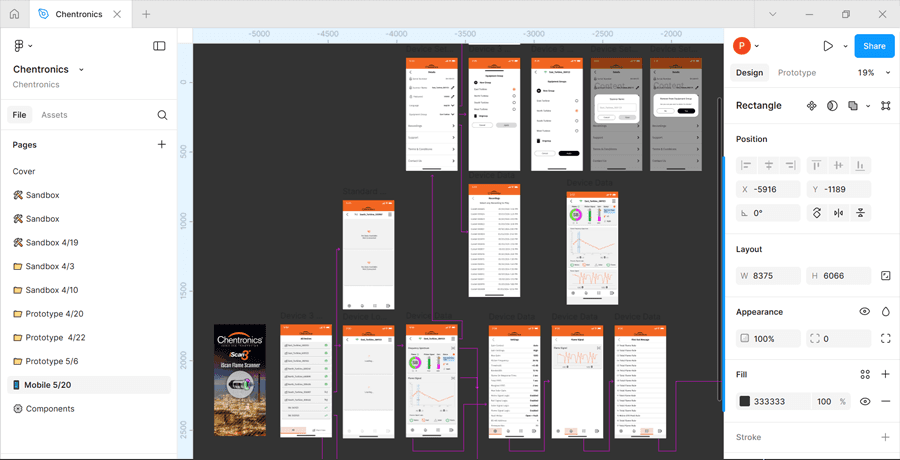The width and height of the screenshot is (900, 460).
Task: Click the flip horizontal icon
Action: (x=839, y=213)
